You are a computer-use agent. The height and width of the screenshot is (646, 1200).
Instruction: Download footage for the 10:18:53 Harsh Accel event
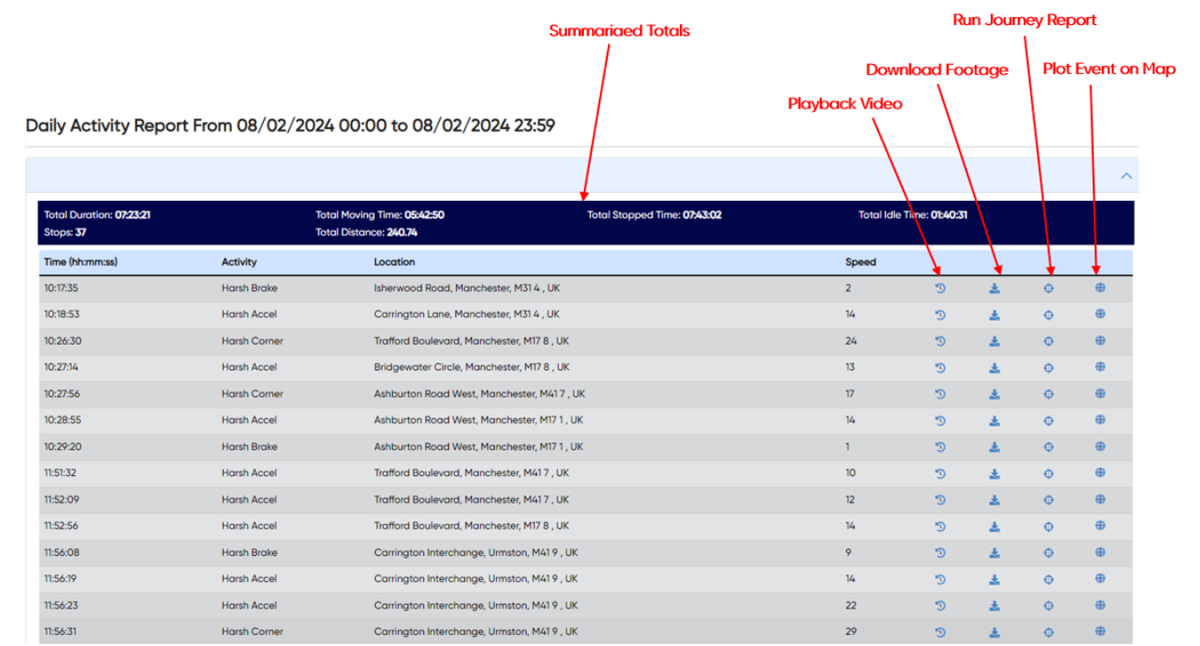pos(995,314)
